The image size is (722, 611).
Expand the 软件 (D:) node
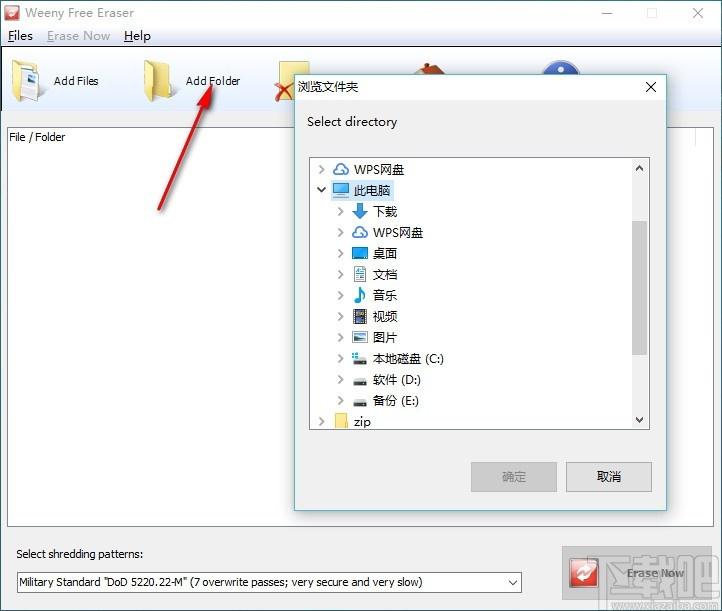tap(340, 379)
